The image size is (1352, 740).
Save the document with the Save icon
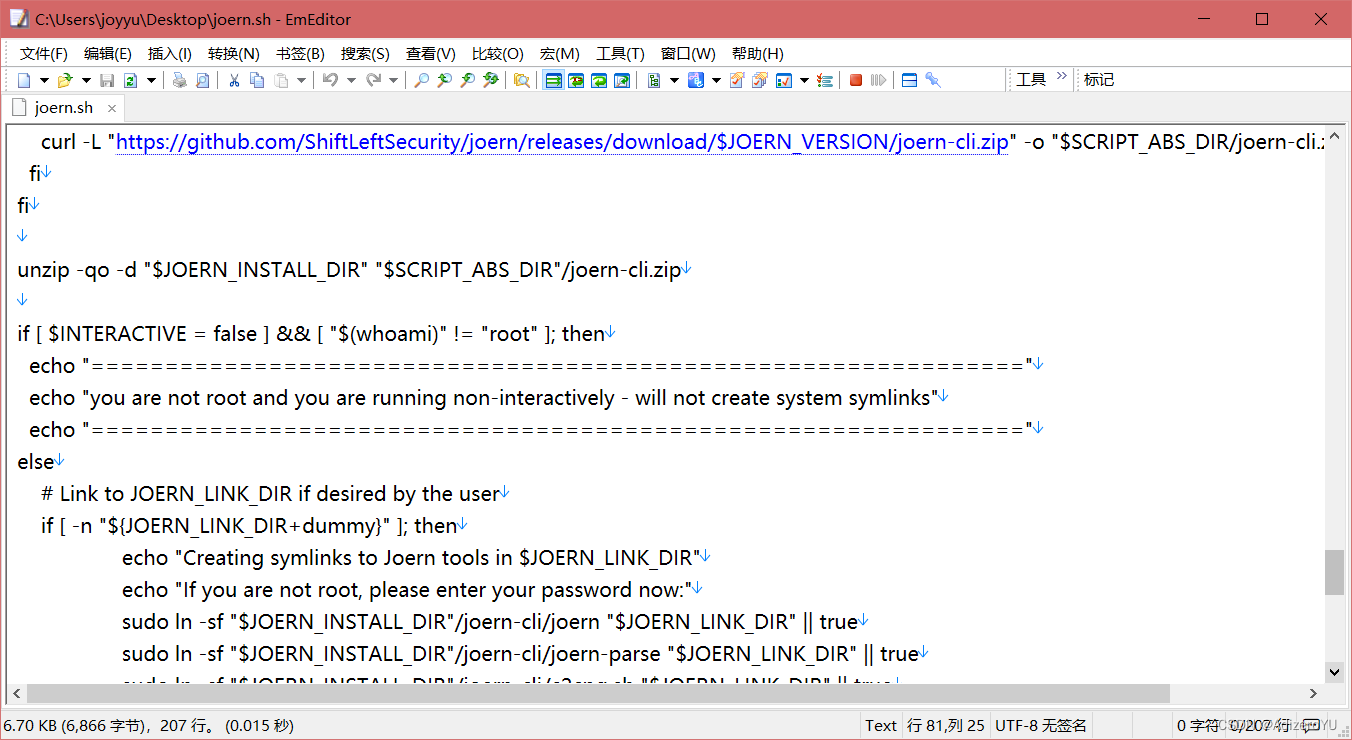[x=107, y=79]
